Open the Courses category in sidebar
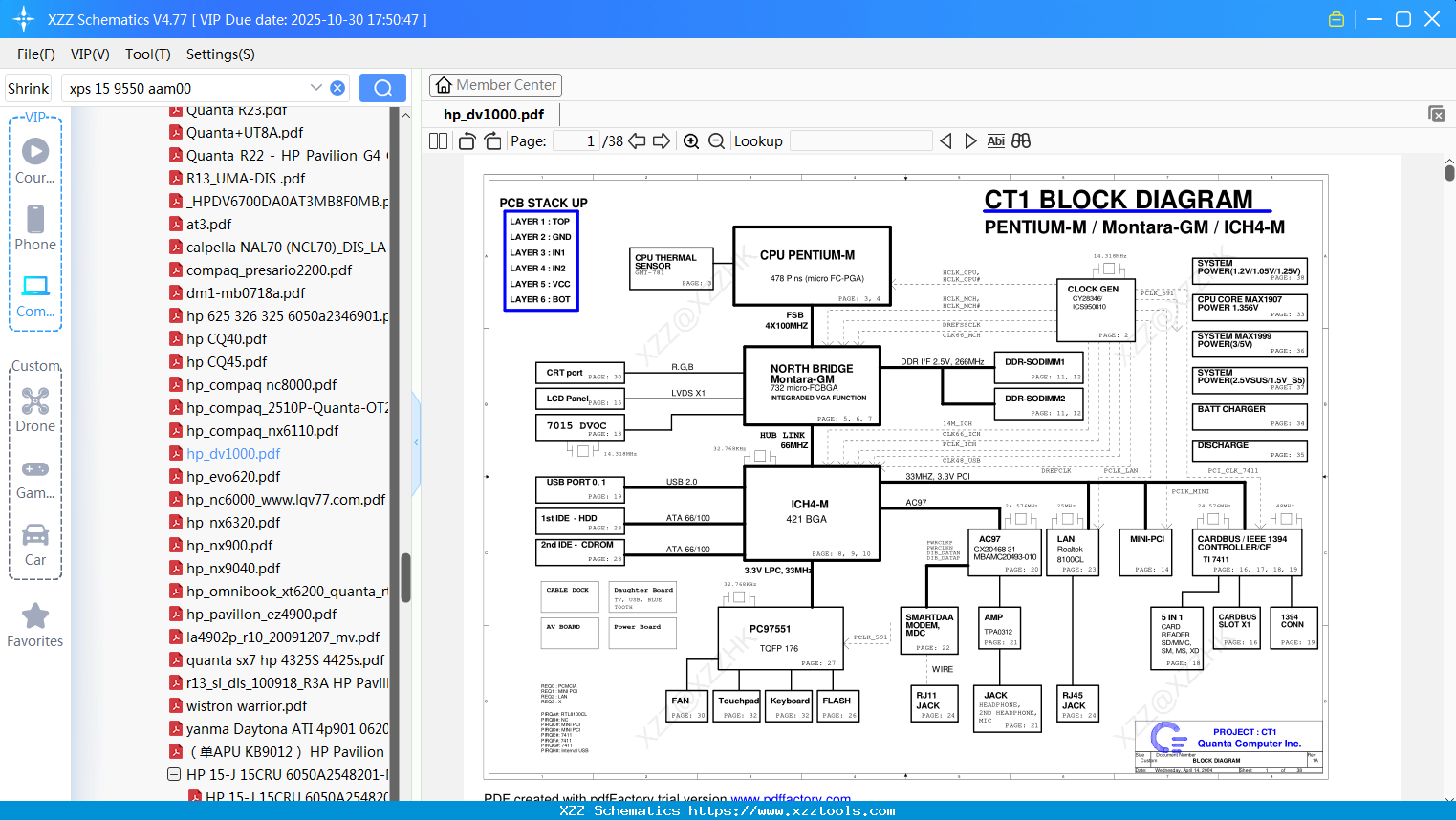Image resolution: width=1456 pixels, height=820 pixels. pyautogui.click(x=35, y=162)
